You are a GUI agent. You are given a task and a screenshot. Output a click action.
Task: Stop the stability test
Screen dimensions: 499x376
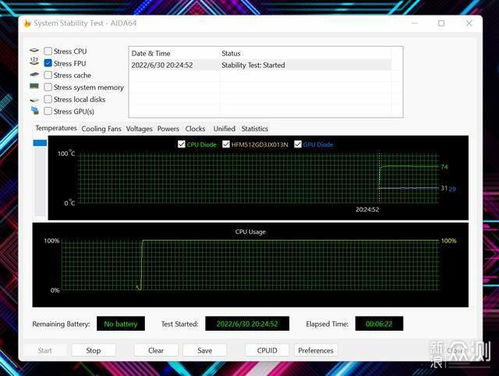(93, 350)
